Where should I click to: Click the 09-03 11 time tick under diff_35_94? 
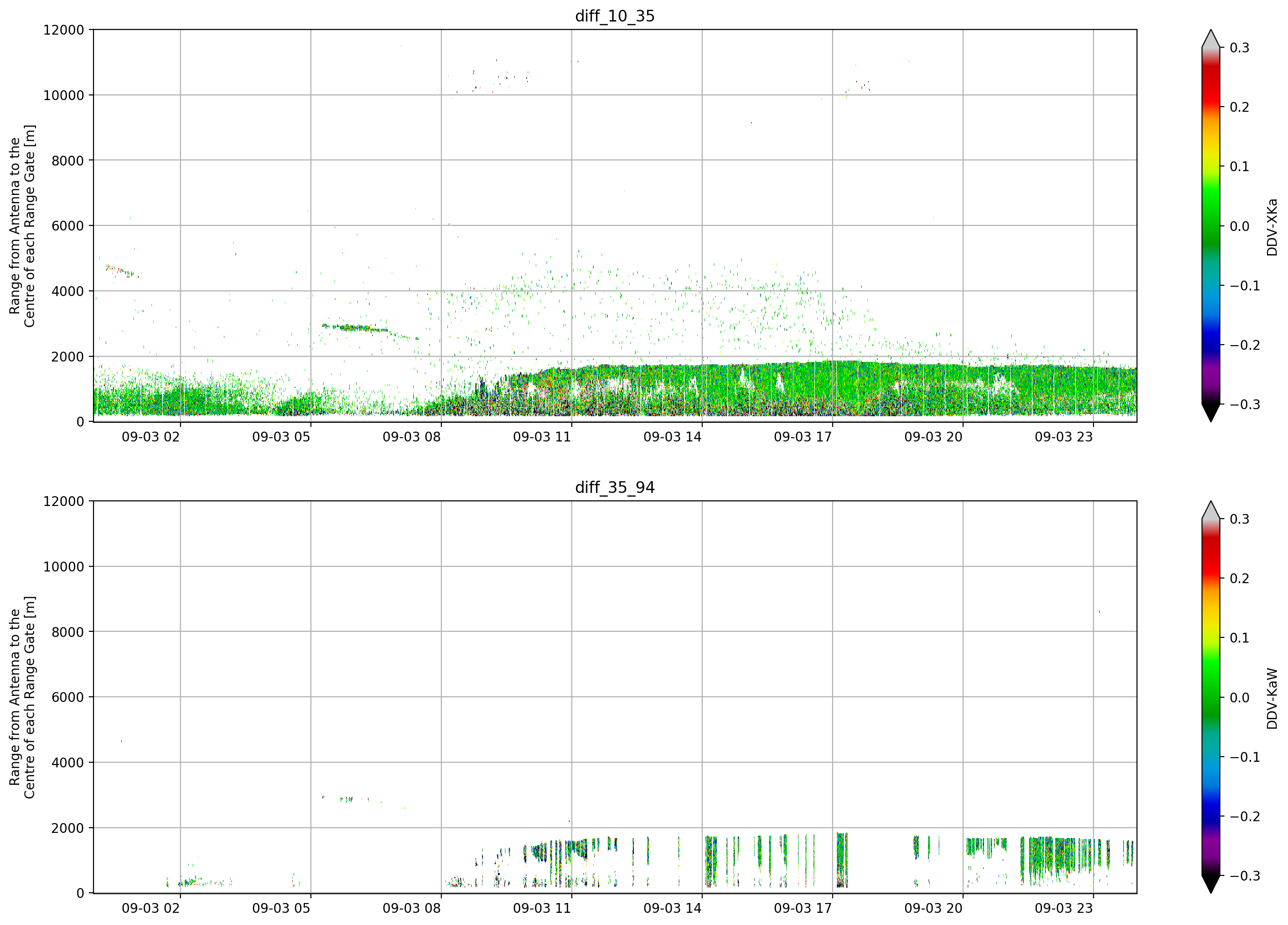point(542,909)
